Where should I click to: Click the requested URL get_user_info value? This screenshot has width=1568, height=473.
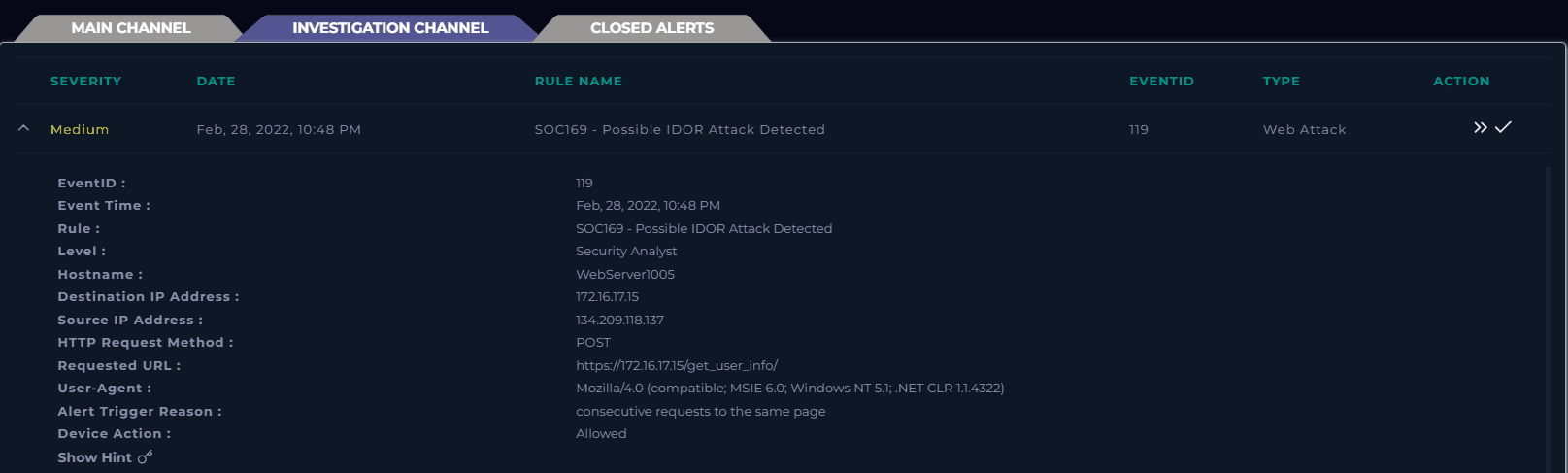point(677,366)
